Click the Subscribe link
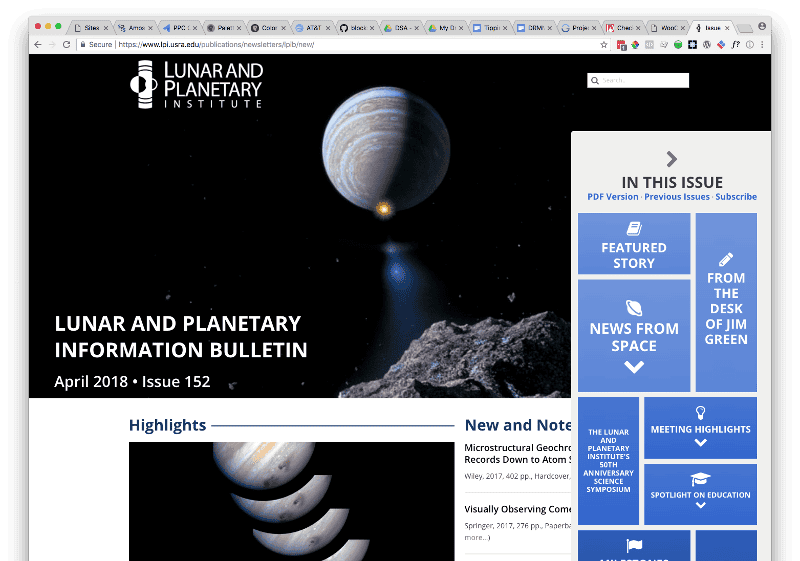Viewport: 800px width, 561px height. coord(736,197)
